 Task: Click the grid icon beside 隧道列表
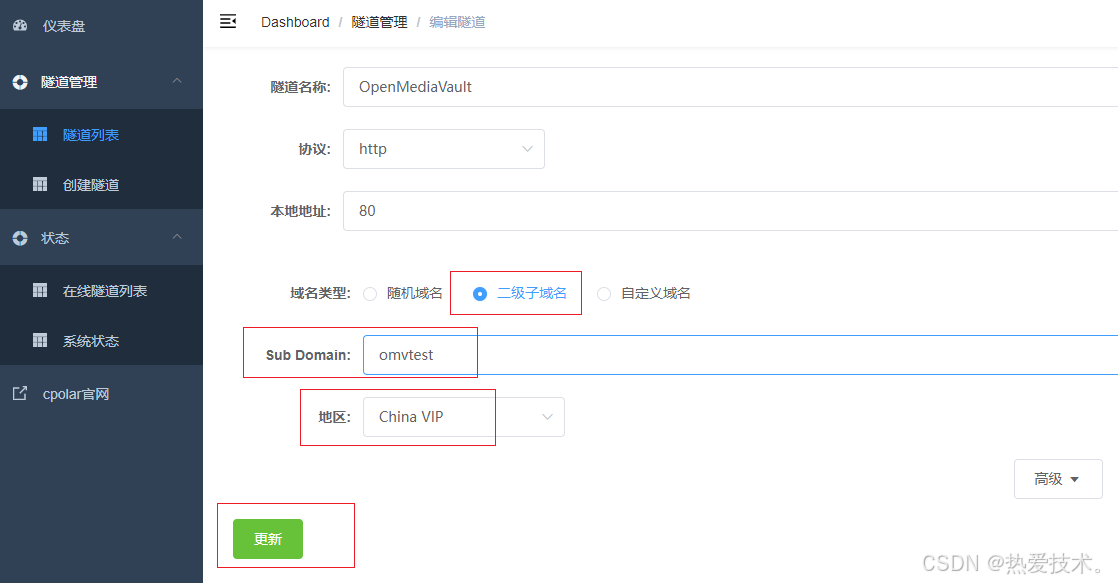[x=40, y=134]
